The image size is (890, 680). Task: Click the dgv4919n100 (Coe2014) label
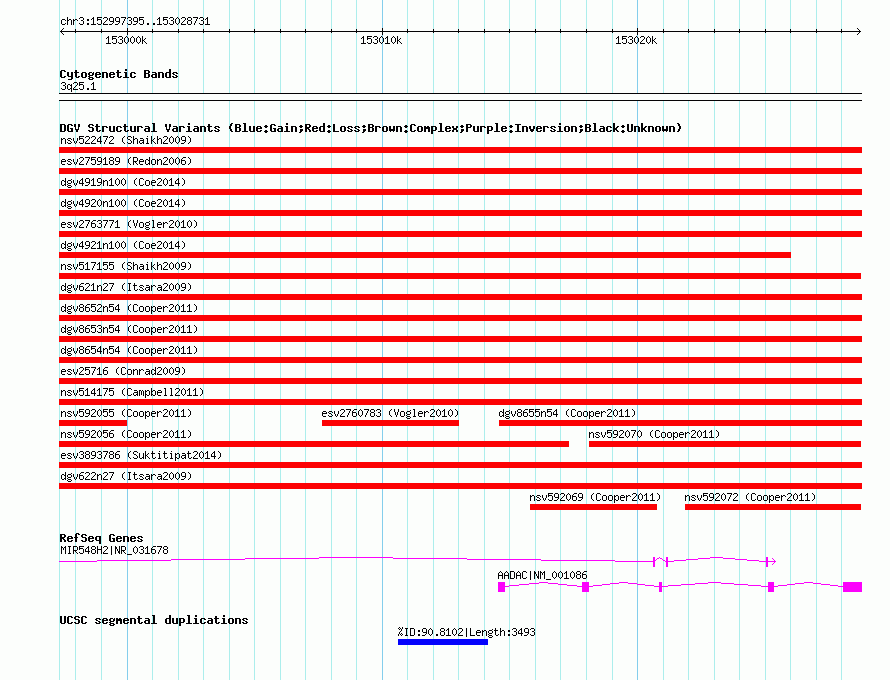pyautogui.click(x=123, y=182)
